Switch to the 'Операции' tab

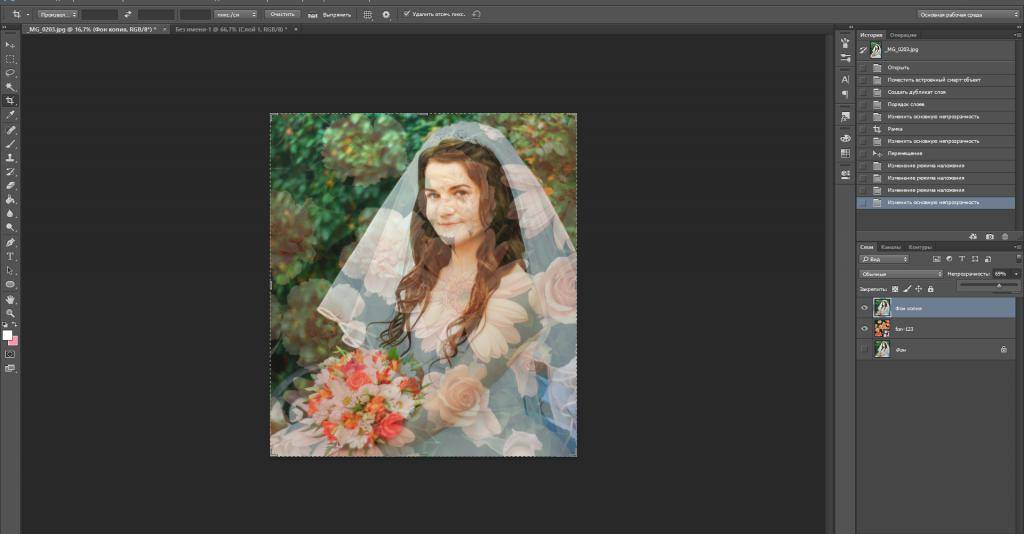pyautogui.click(x=902, y=35)
